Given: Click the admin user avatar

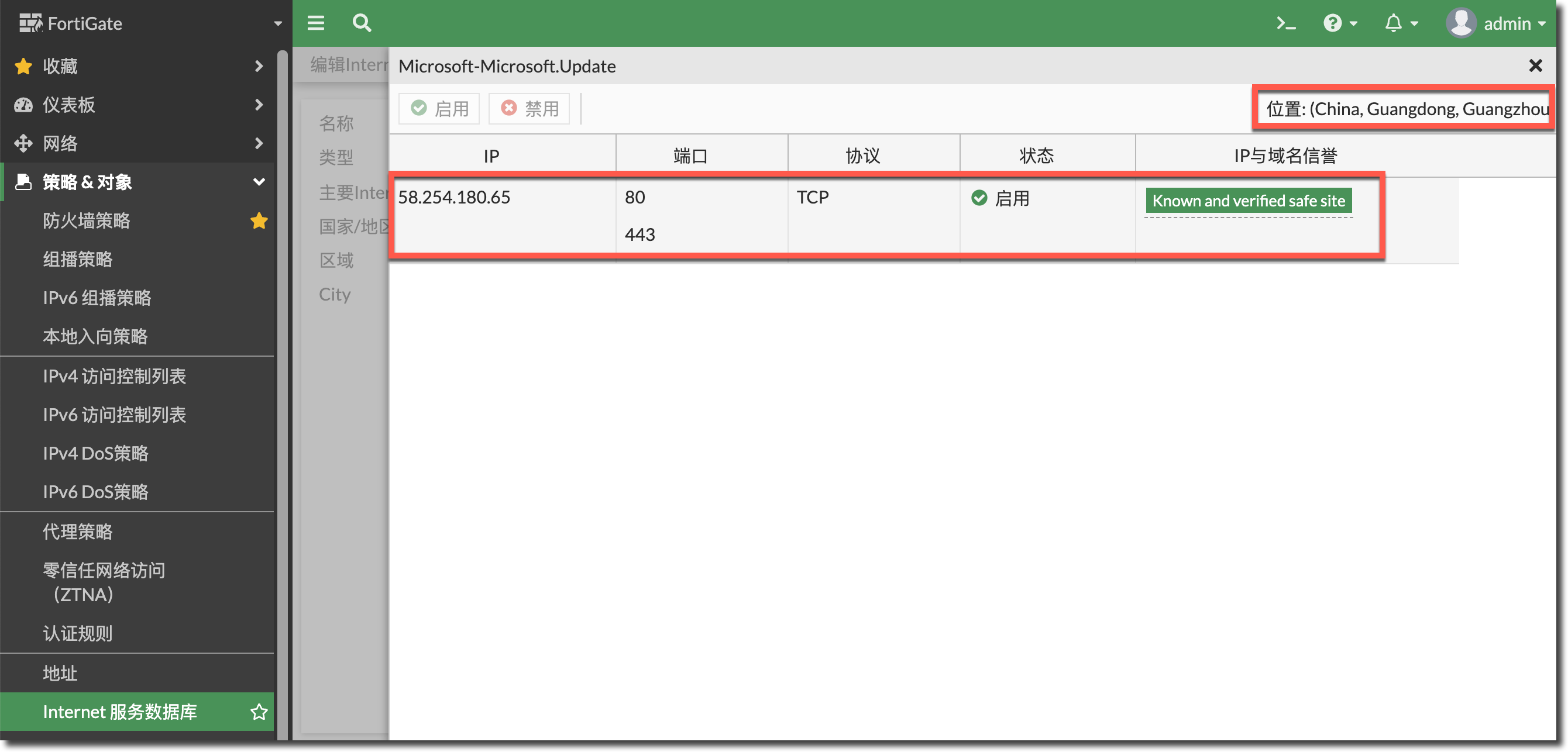Looking at the screenshot, I should click(x=1460, y=23).
